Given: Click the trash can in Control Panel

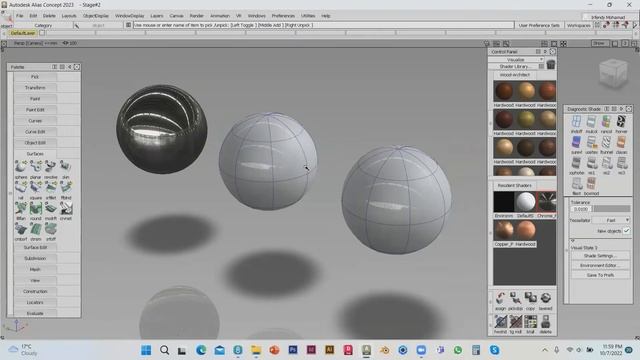Looking at the screenshot, I should tap(551, 65).
